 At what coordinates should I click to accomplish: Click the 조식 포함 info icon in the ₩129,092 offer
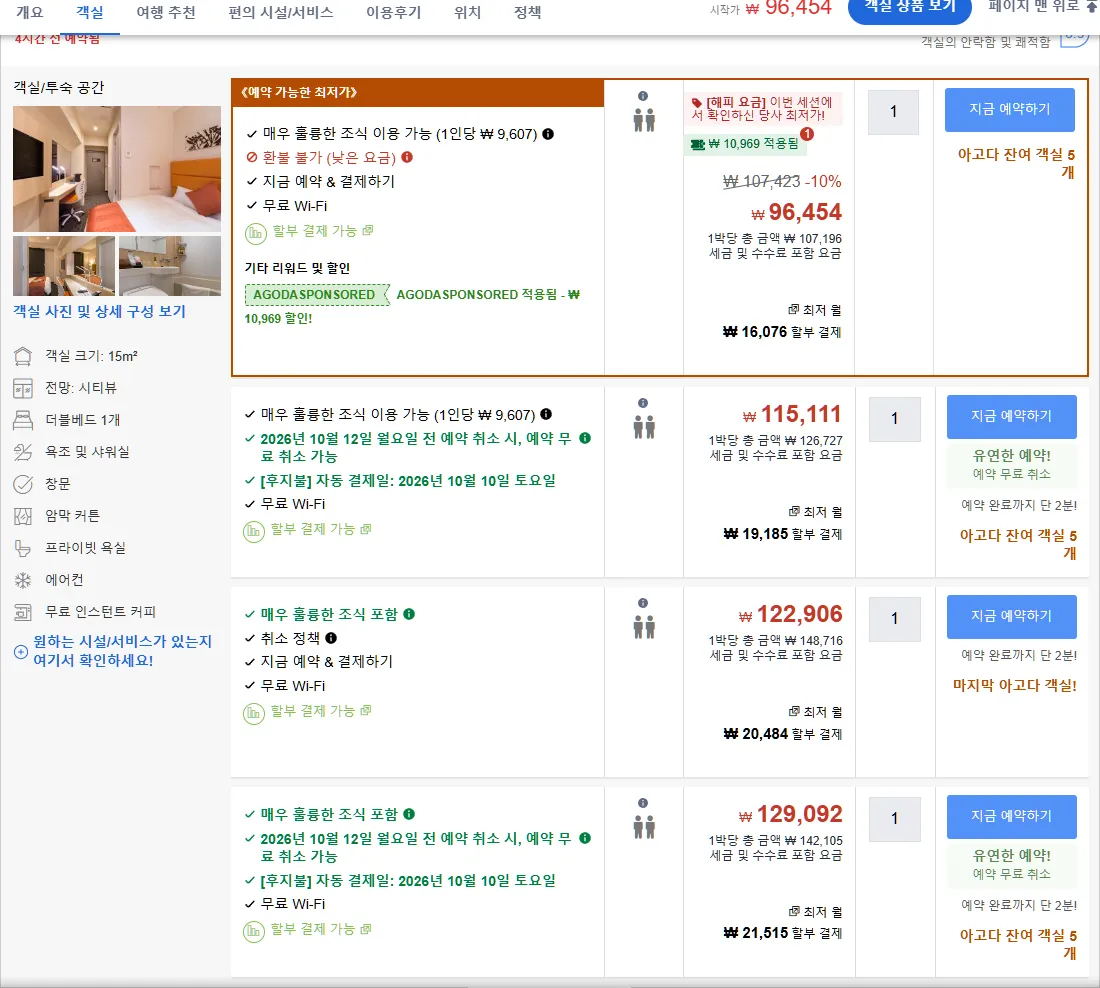[x=409, y=814]
